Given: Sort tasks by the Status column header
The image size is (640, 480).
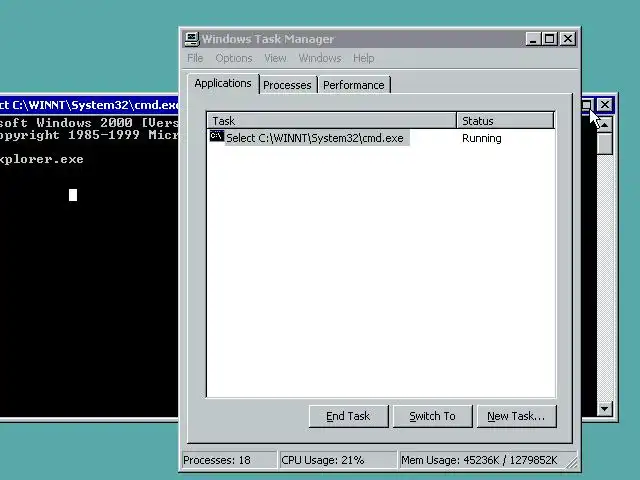Looking at the screenshot, I should (x=505, y=121).
